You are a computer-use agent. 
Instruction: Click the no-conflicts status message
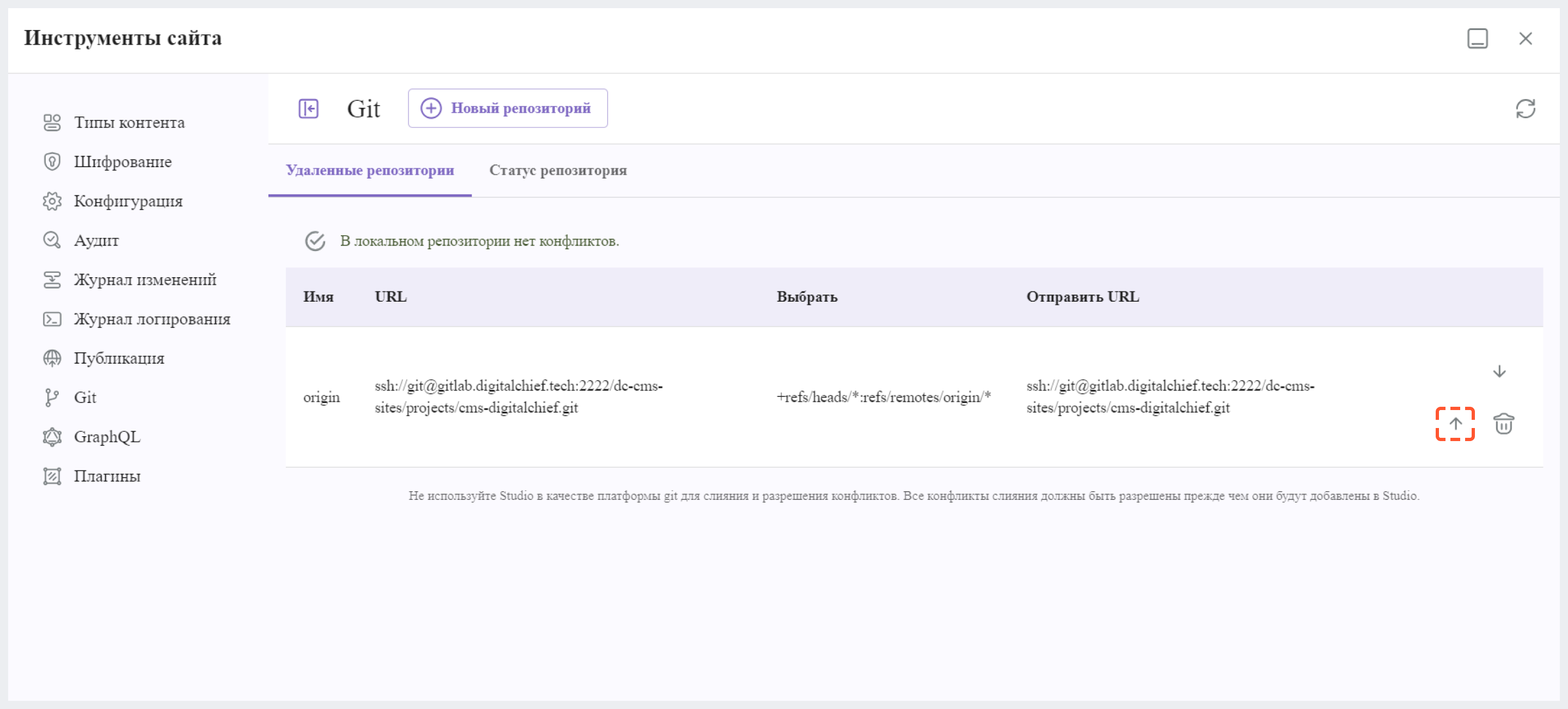point(479,241)
